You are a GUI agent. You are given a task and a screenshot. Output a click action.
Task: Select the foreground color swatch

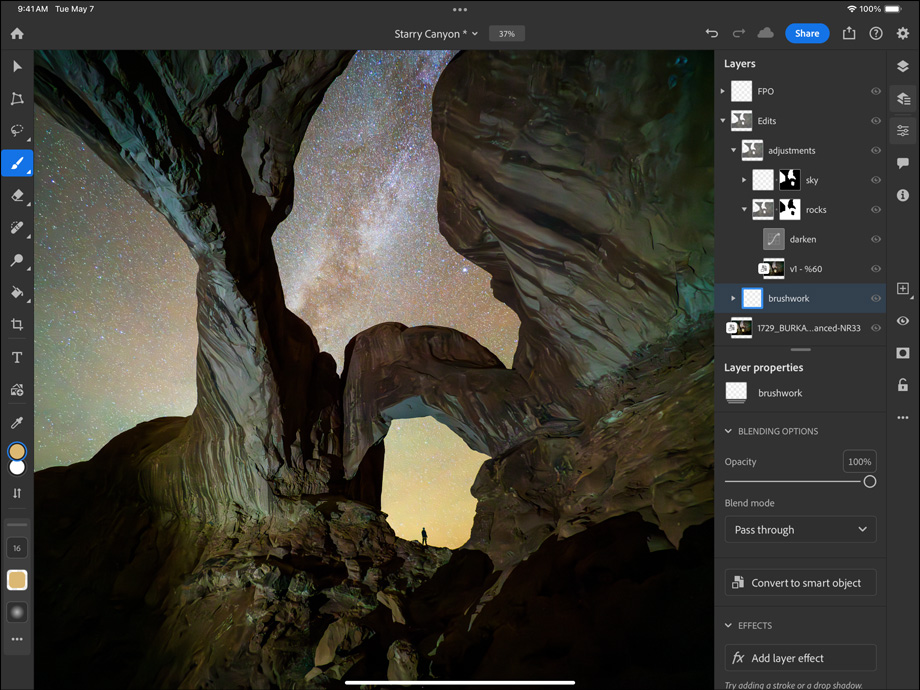tap(14, 450)
